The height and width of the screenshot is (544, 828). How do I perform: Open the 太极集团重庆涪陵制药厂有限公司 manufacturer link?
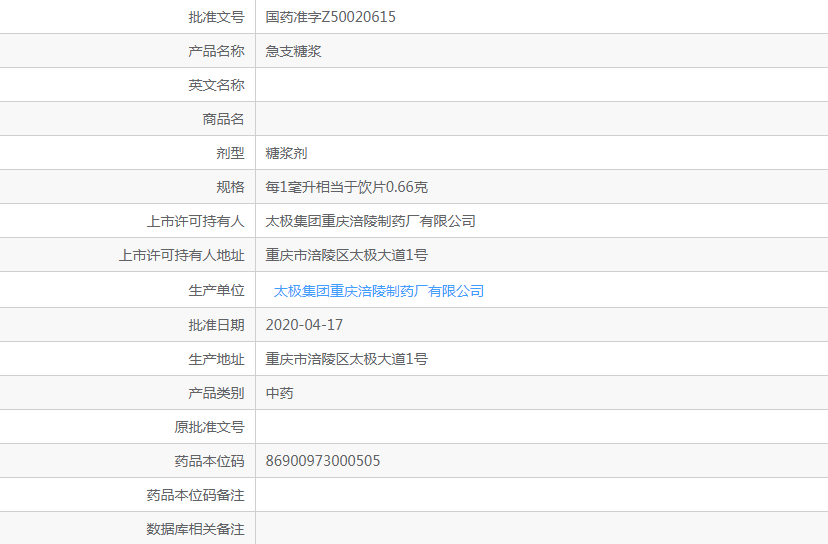click(379, 291)
